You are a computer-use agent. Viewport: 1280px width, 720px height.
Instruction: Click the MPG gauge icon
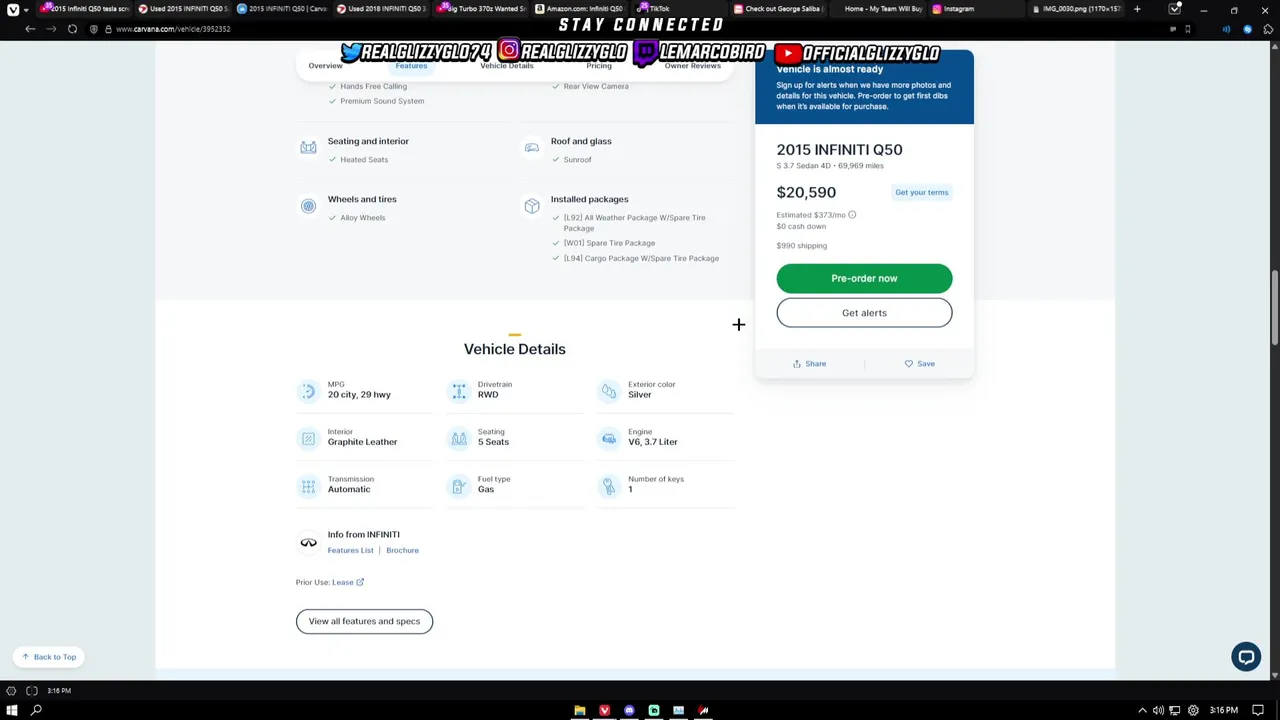coord(308,391)
